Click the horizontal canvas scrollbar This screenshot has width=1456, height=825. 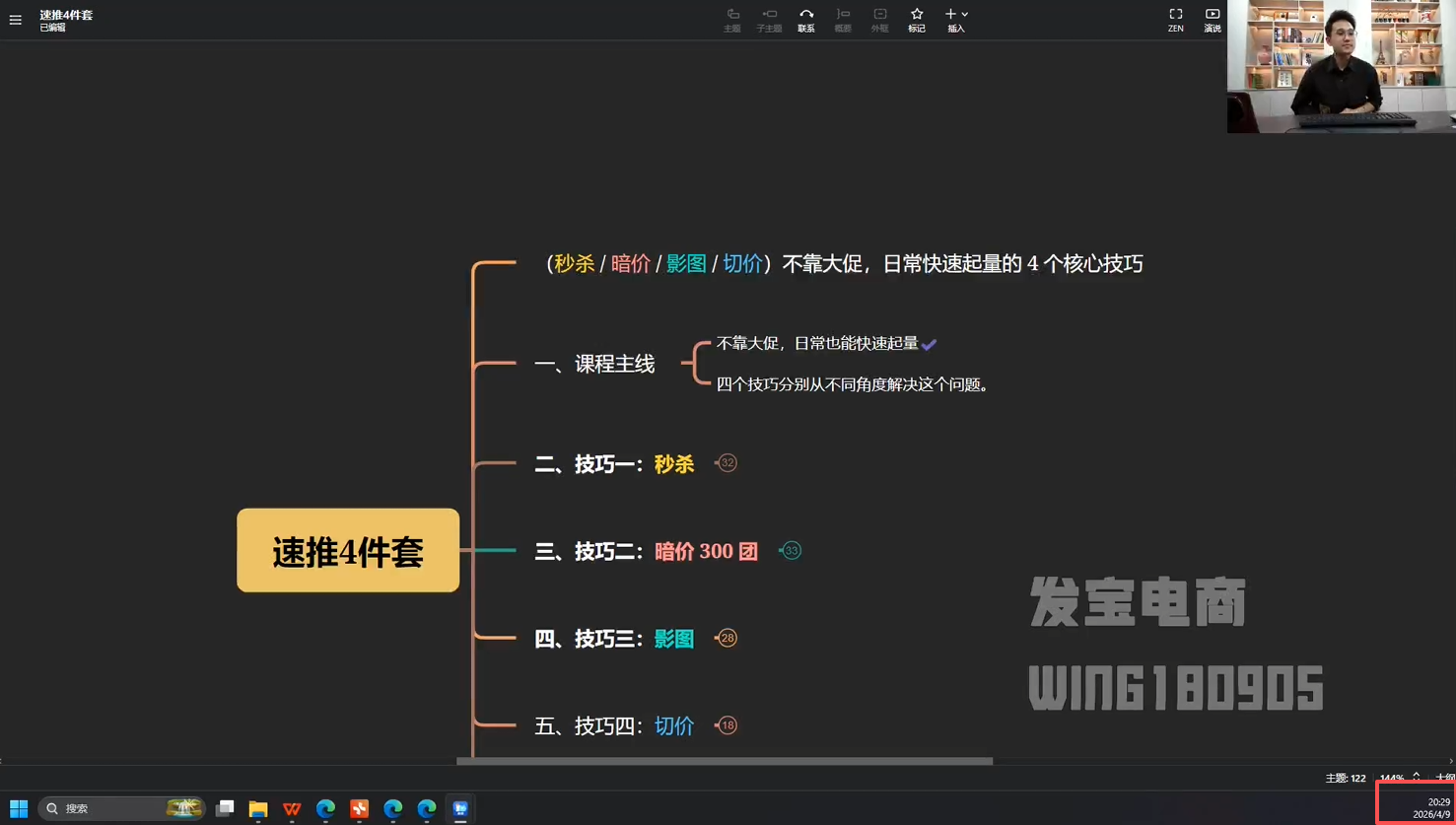point(725,761)
